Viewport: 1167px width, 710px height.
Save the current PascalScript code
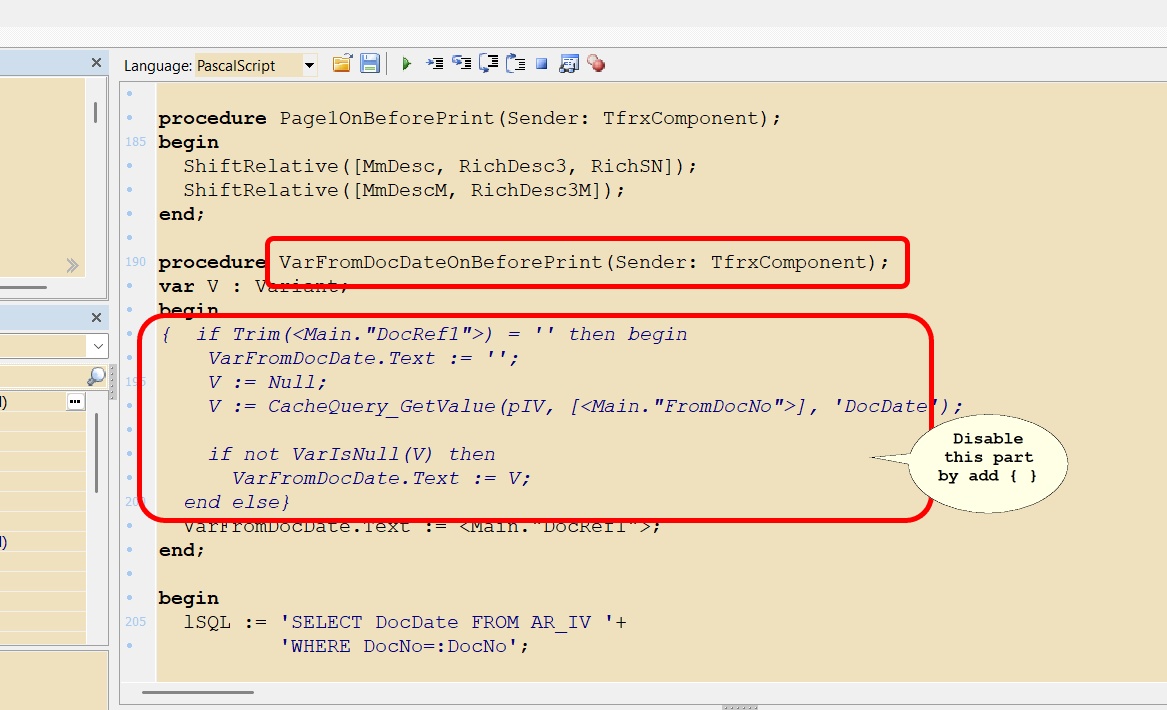[370, 62]
